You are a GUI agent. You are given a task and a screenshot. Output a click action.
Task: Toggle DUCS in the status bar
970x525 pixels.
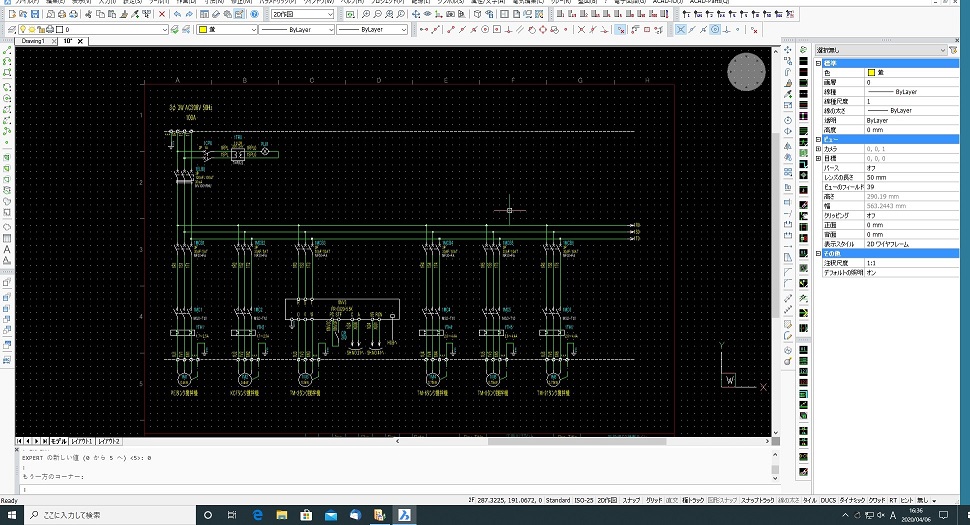[x=828, y=500]
